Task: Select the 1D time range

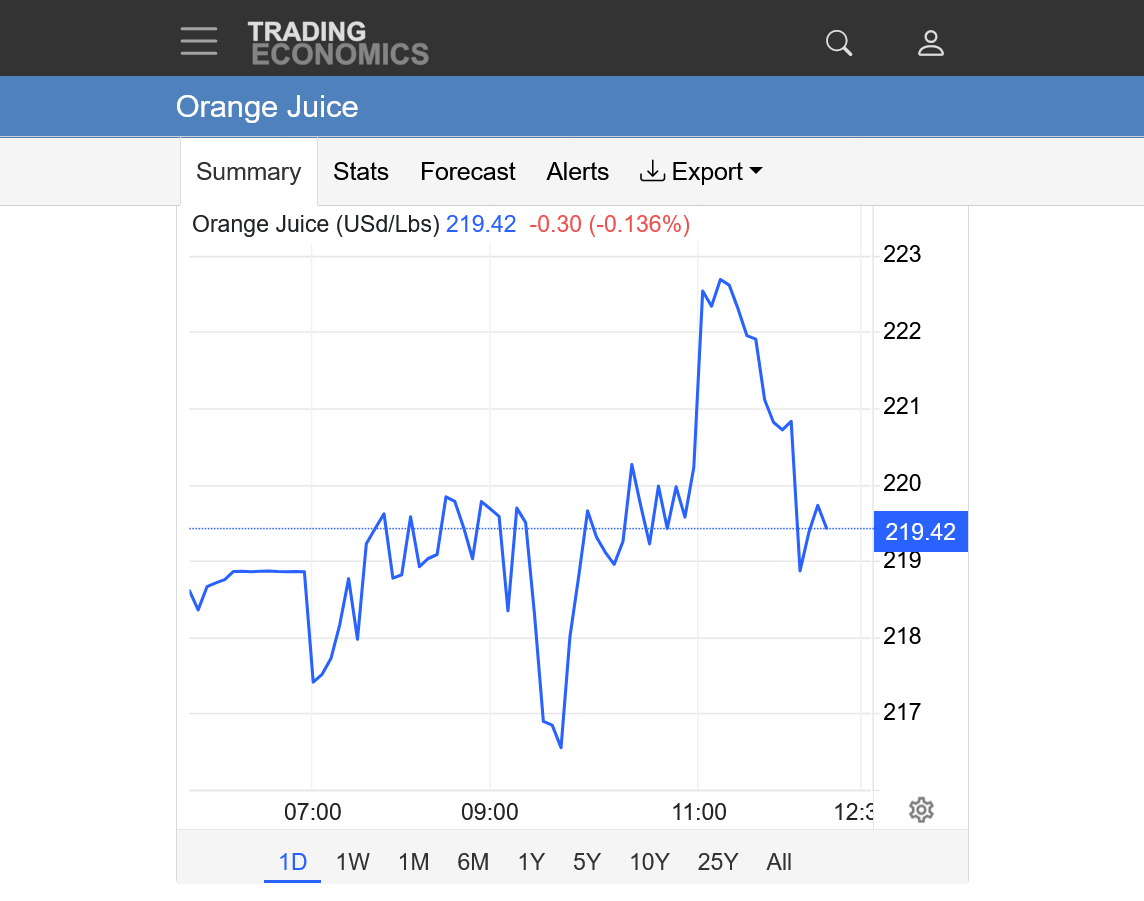Action: pyautogui.click(x=292, y=862)
